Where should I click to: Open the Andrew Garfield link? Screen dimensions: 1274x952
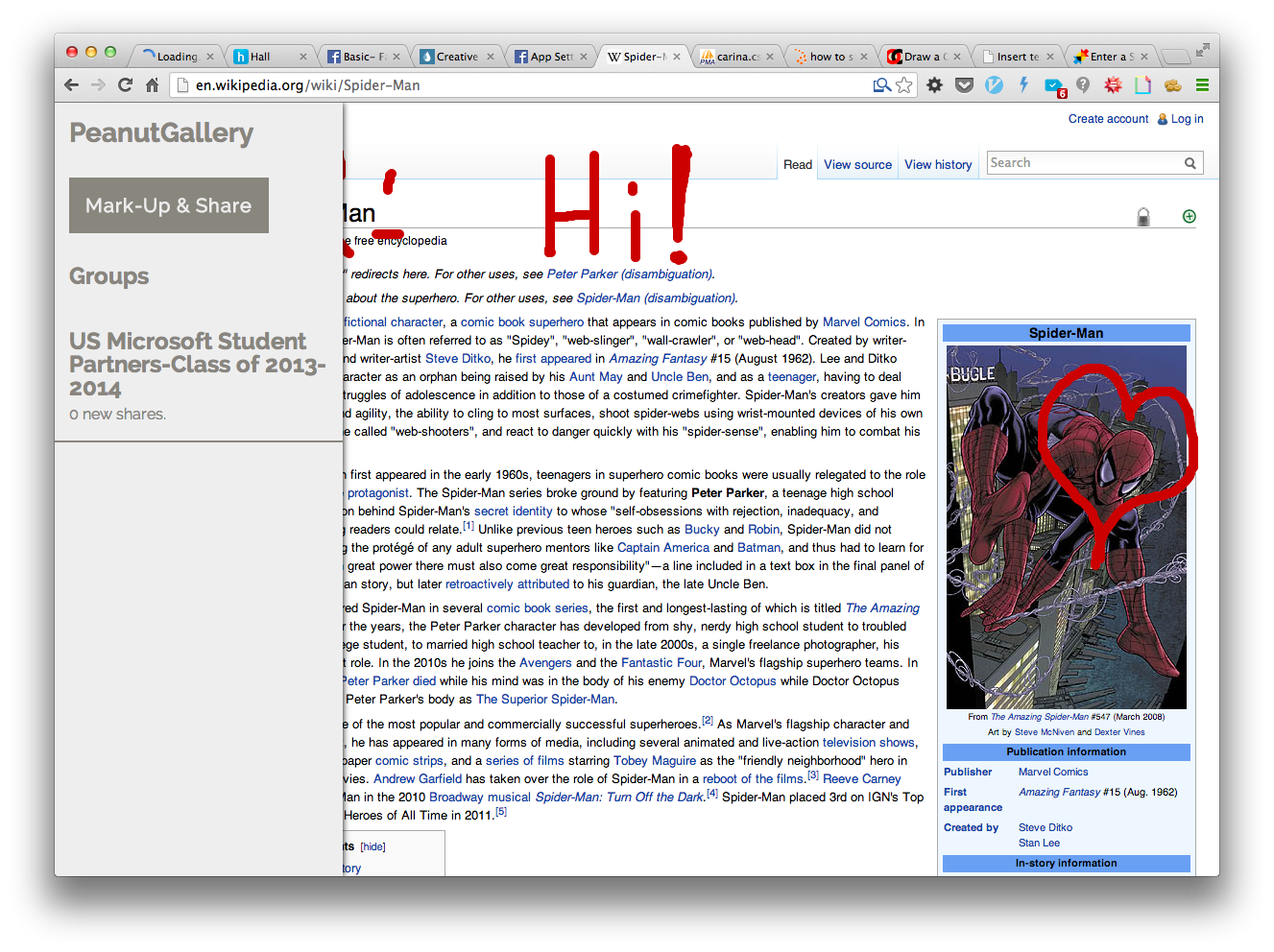[x=418, y=779]
